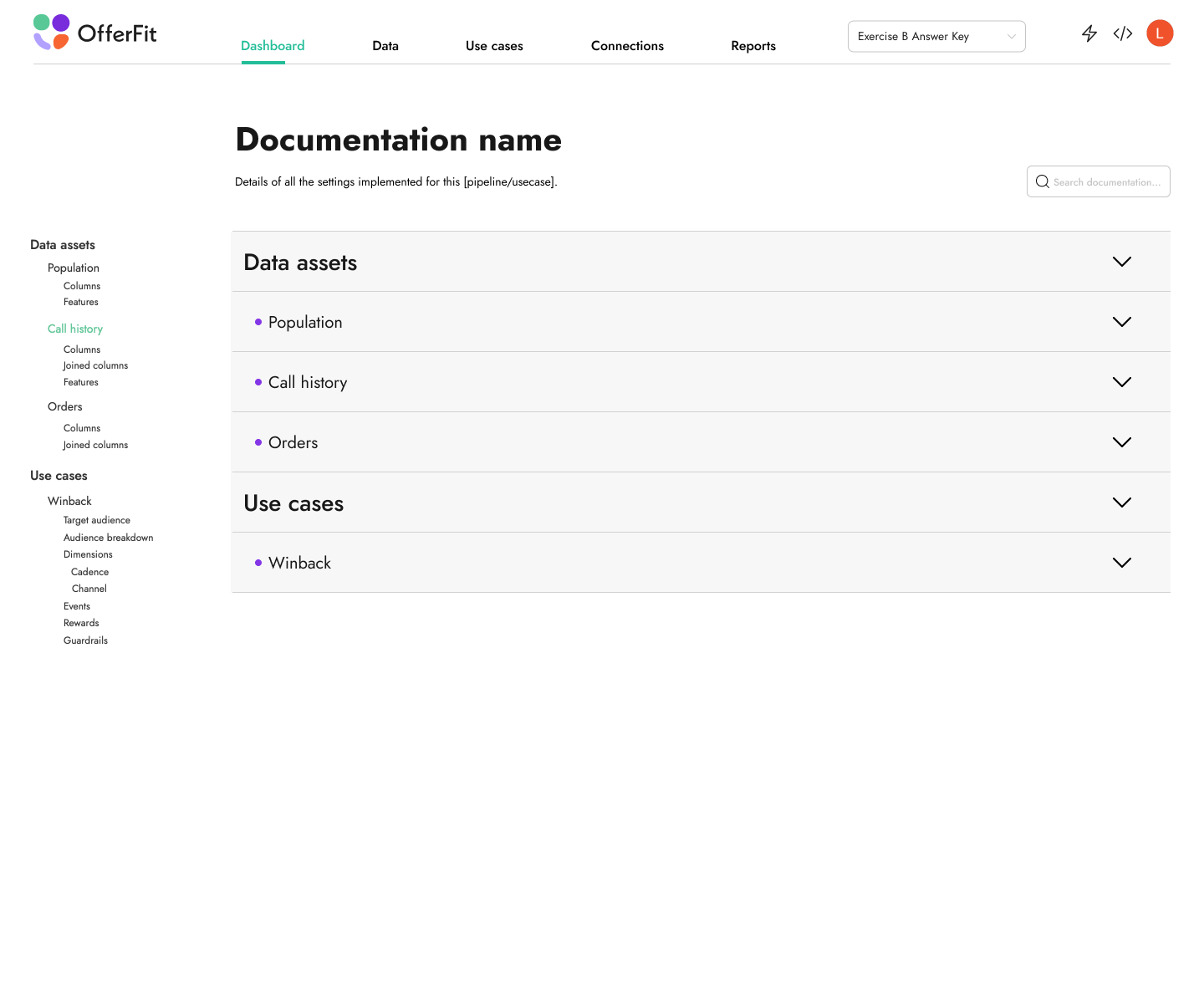This screenshot has width=1204, height=1005.
Task: Select Call history in sidebar
Action: click(75, 329)
